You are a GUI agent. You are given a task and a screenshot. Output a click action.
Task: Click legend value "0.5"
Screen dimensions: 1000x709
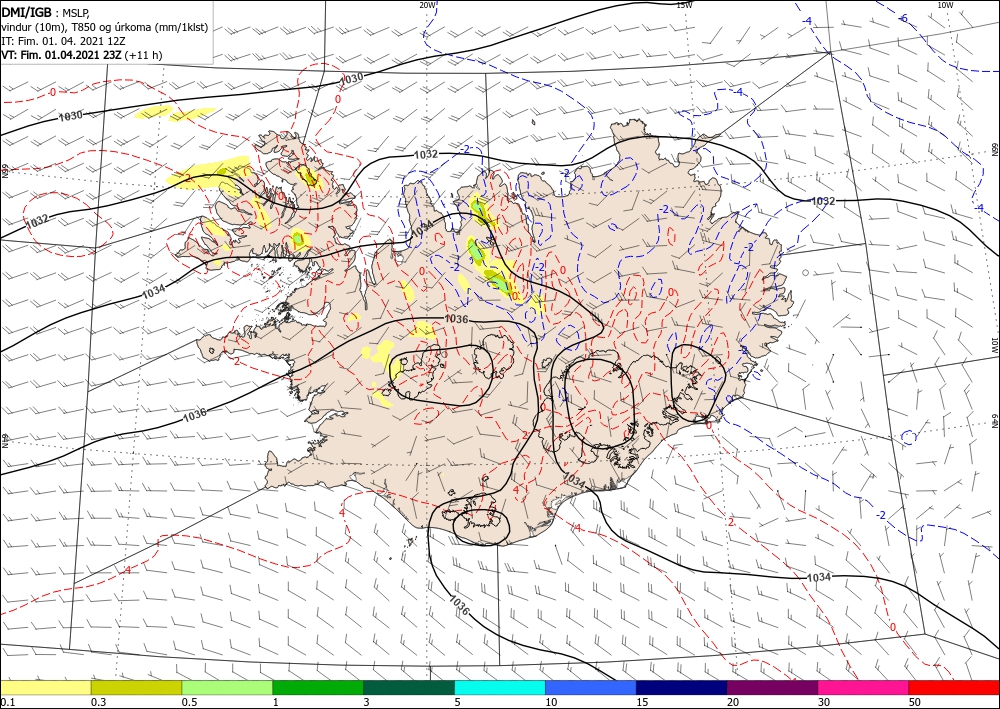tap(189, 702)
